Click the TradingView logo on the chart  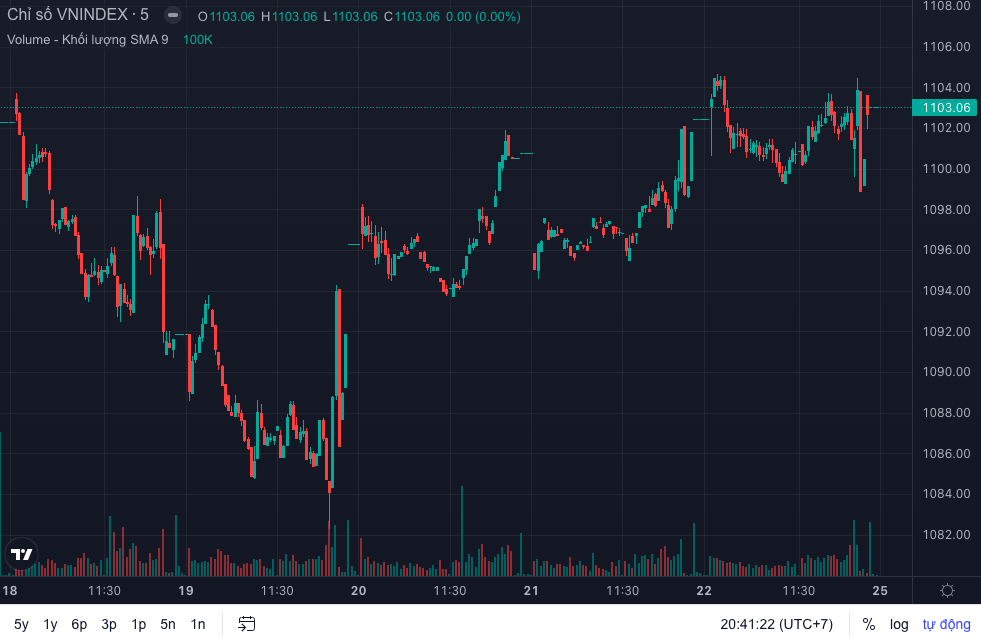pos(21,554)
